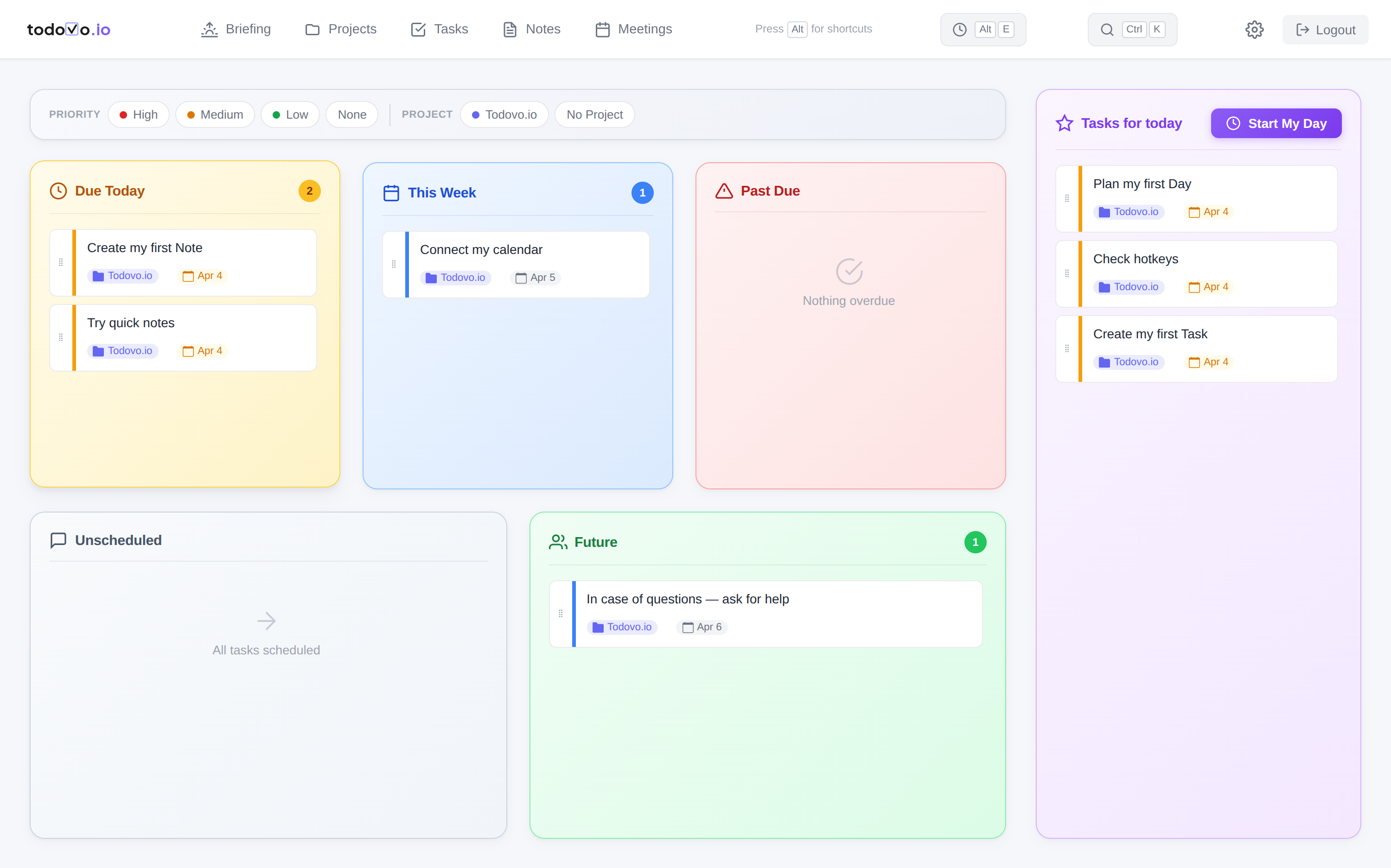Click the Future people icon
Image resolution: width=1391 pixels, height=868 pixels.
click(x=558, y=542)
